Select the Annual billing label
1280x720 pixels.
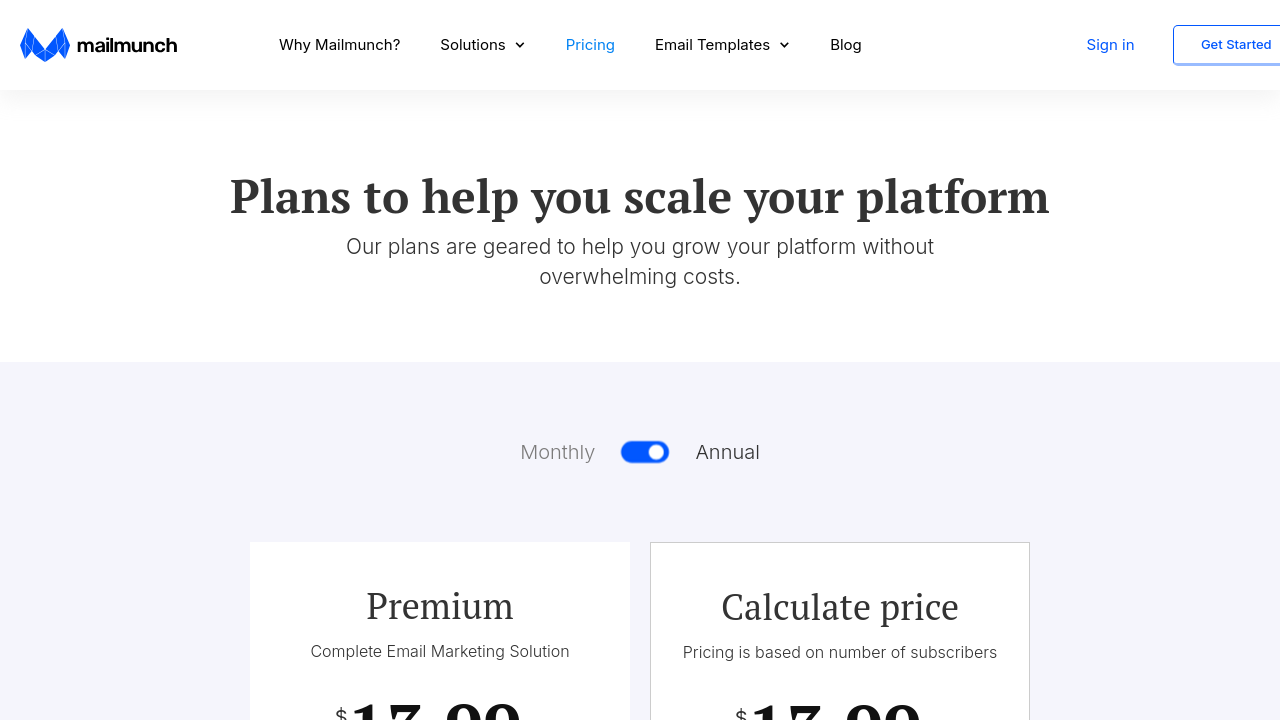point(727,452)
